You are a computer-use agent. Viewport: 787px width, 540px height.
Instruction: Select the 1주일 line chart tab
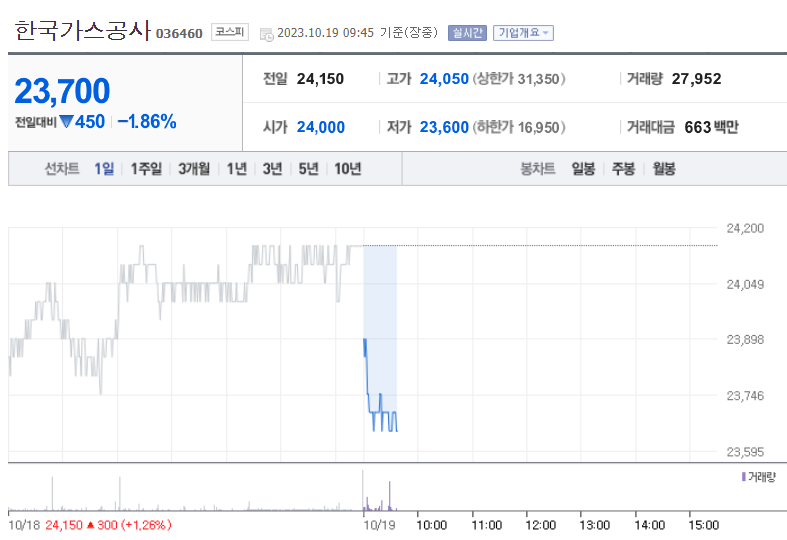click(x=146, y=169)
